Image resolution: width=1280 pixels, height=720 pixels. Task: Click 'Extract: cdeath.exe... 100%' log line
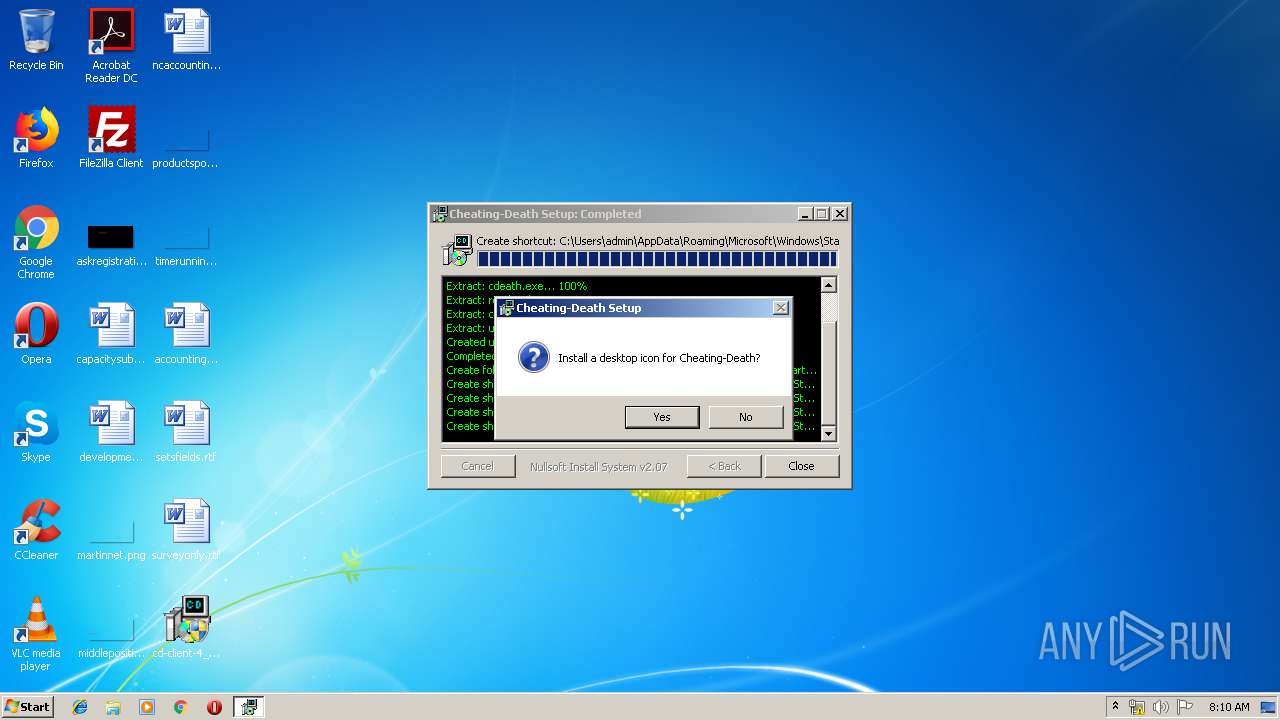tap(517, 286)
